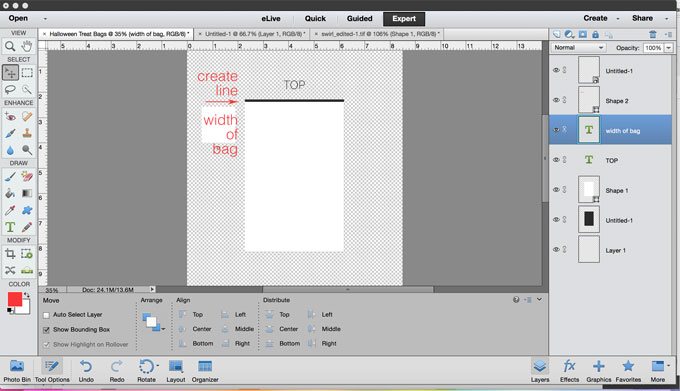Open the swirl_edited-1.tif document tab
This screenshot has width=680, height=391.
click(x=380, y=34)
